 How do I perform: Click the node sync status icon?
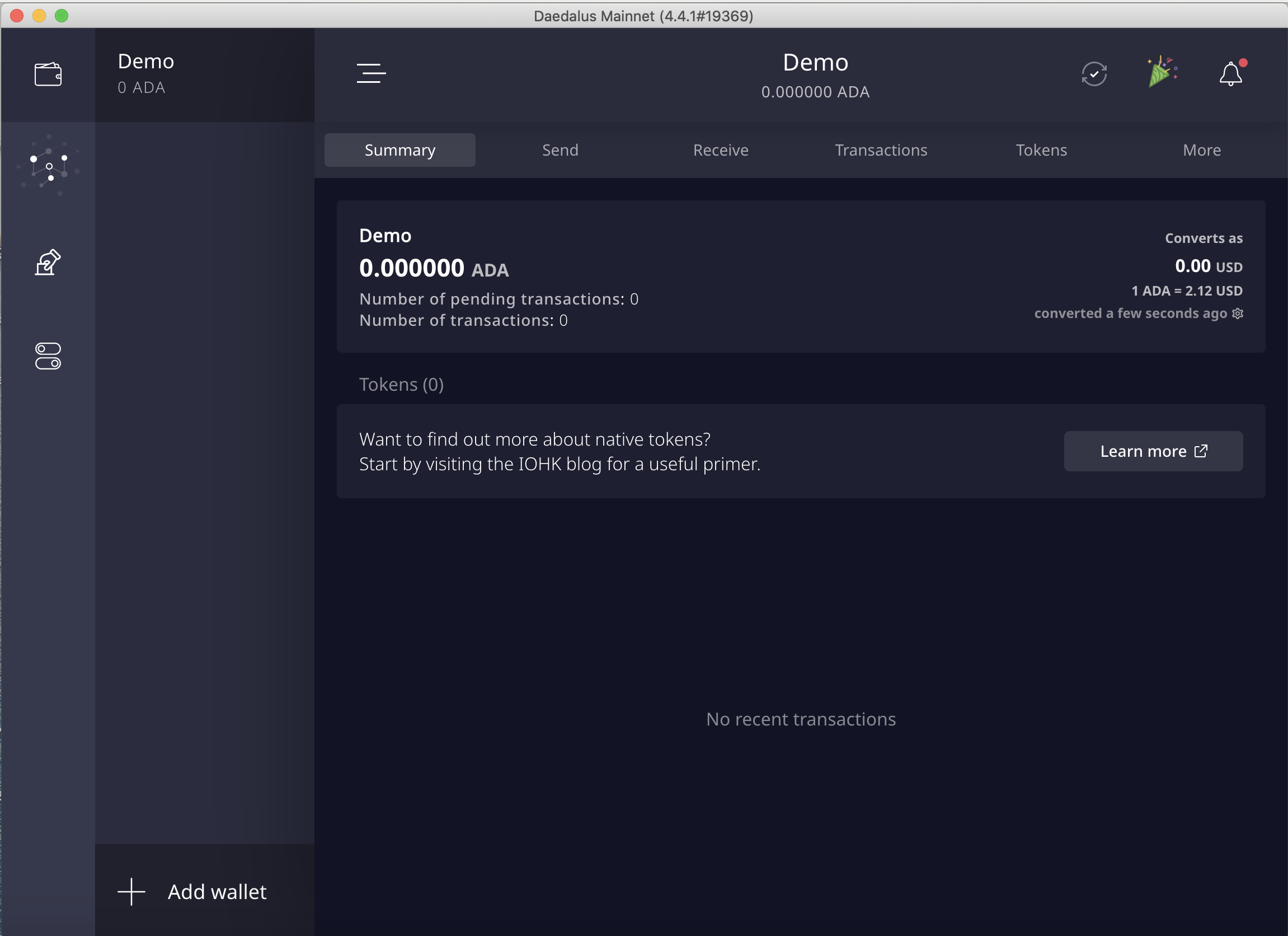point(1094,74)
